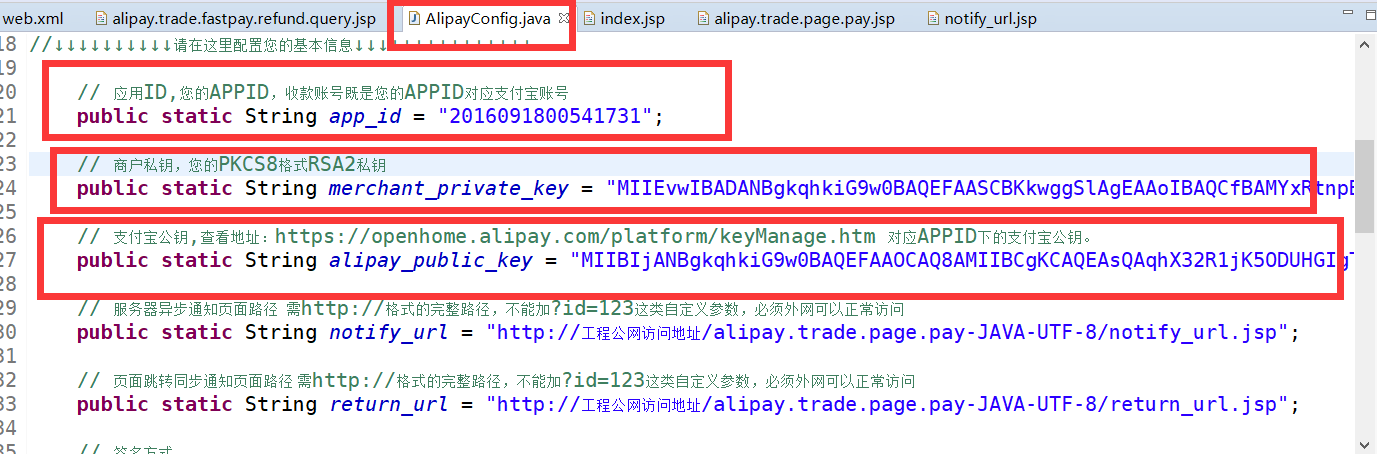Click the 服务器异步通知页面路径 comment line
The image size is (1377, 454).
[x=491, y=309]
